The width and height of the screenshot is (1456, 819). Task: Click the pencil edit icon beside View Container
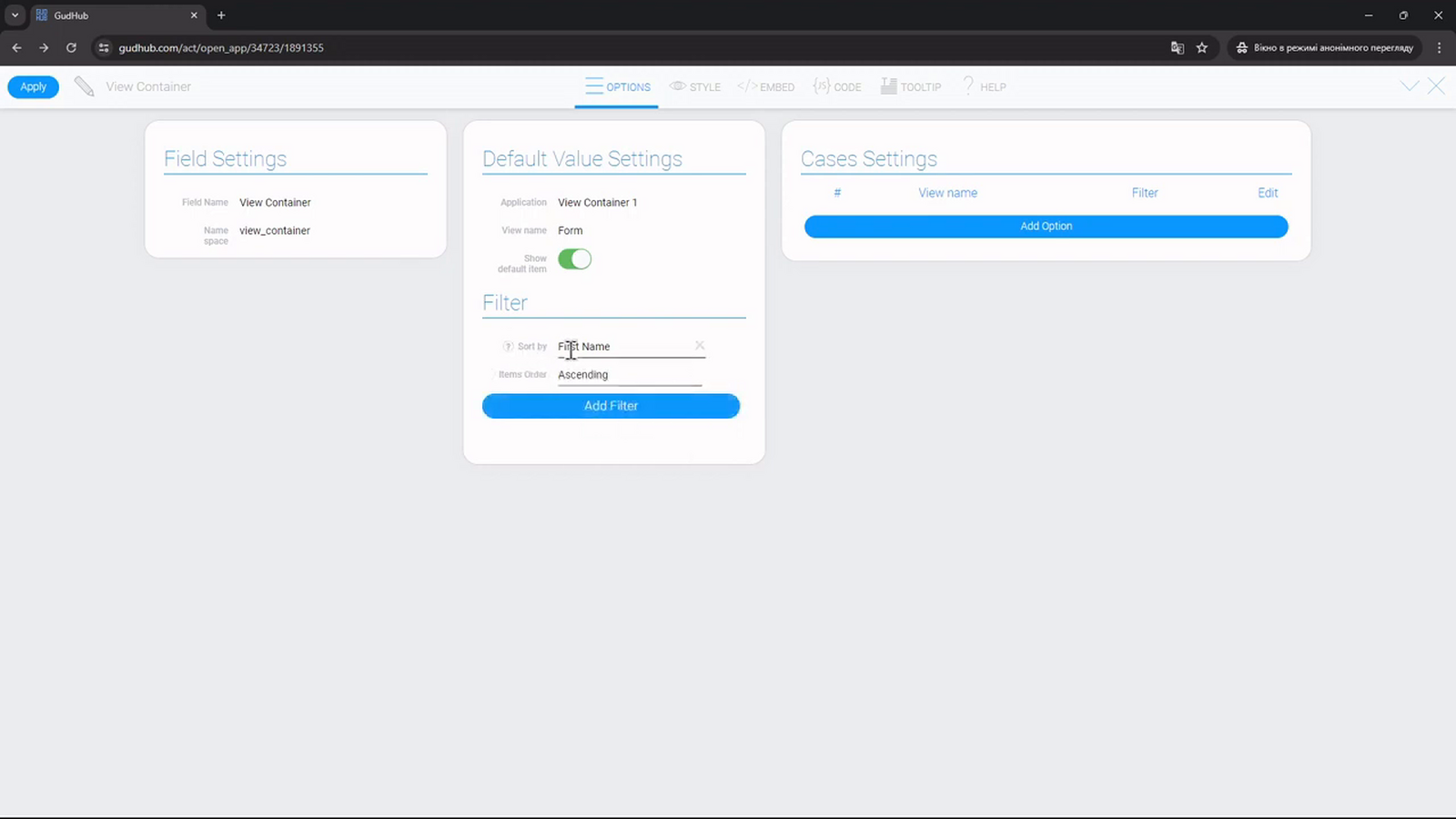pos(84,86)
